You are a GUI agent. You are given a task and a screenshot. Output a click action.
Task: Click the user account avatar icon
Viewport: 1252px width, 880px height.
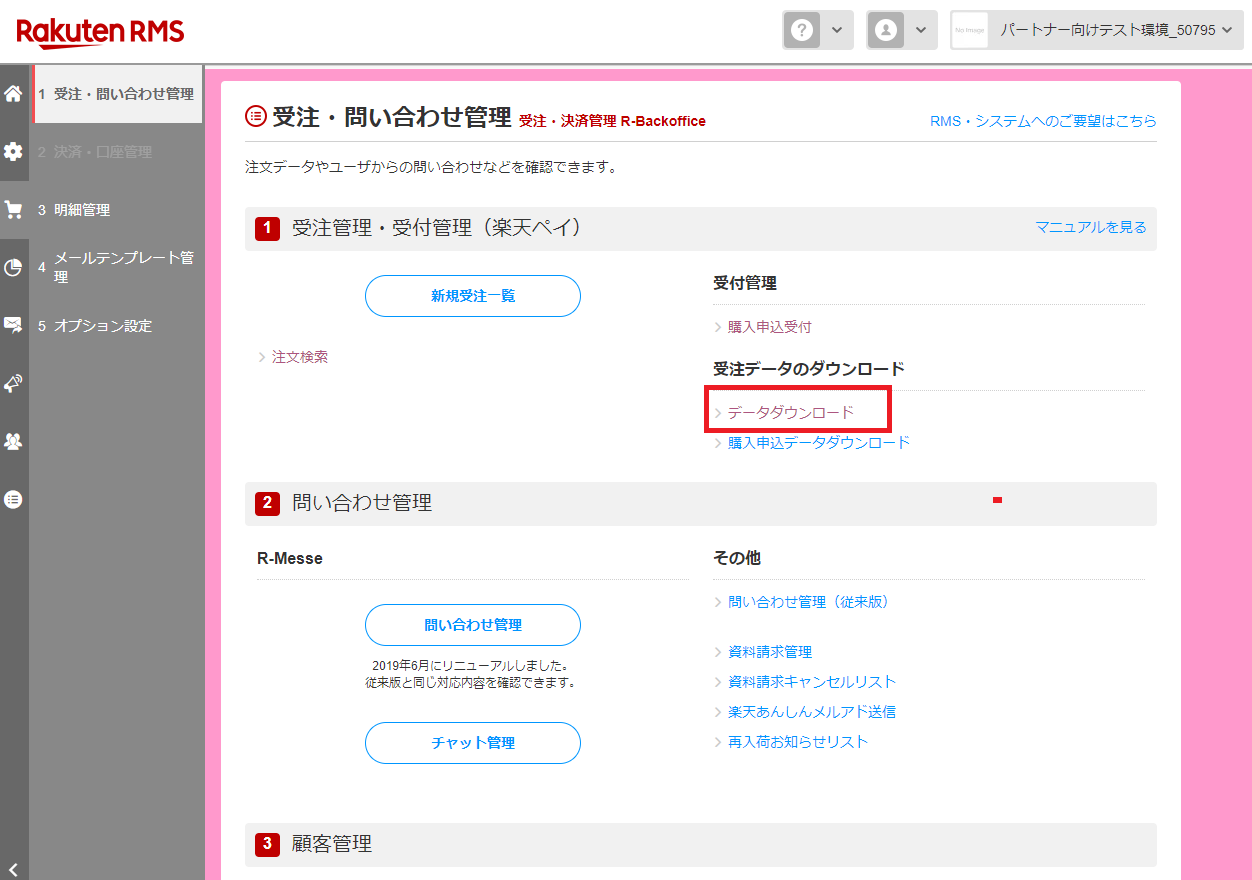click(885, 30)
